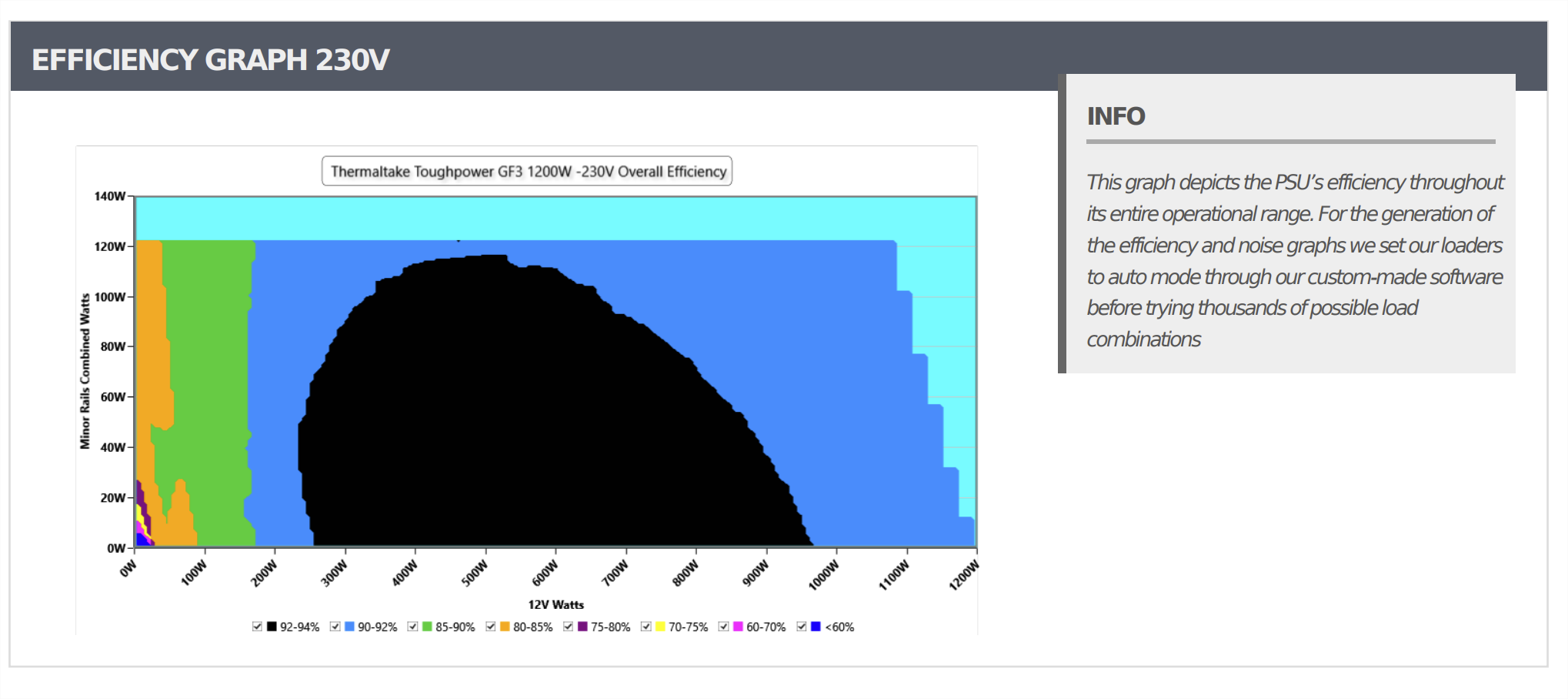The height and width of the screenshot is (699, 1568).
Task: Toggle the <60% legend checkbox
Action: (802, 627)
